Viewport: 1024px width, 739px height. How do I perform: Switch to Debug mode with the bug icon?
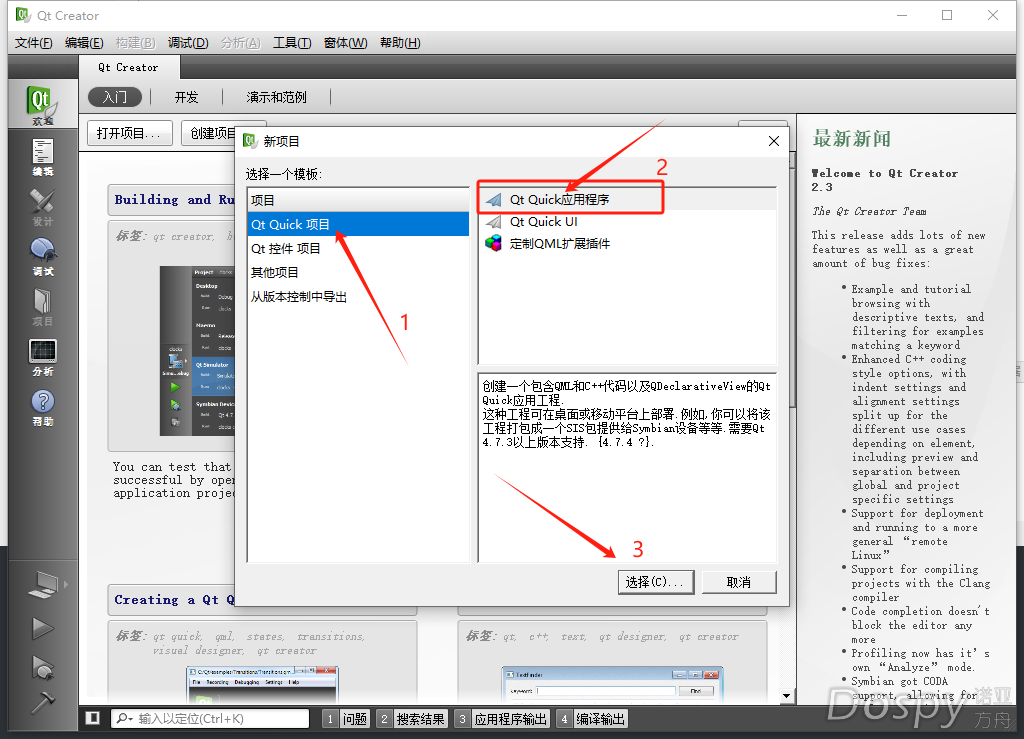(x=42, y=257)
